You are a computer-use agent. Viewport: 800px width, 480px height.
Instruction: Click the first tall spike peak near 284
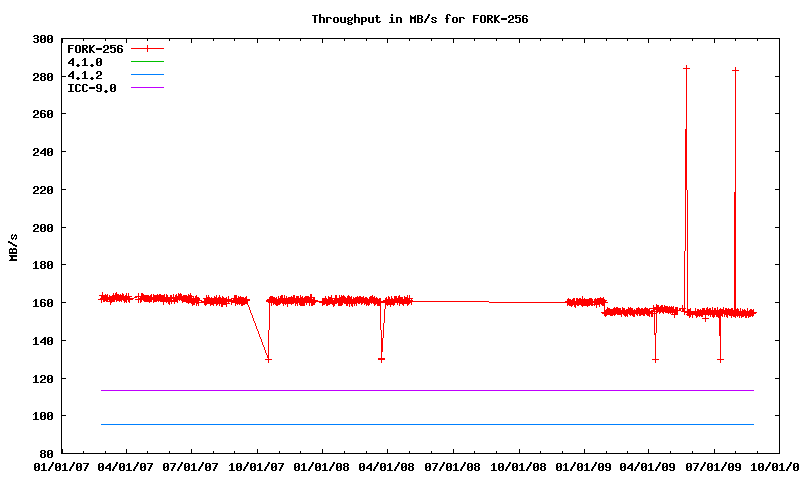pos(686,68)
